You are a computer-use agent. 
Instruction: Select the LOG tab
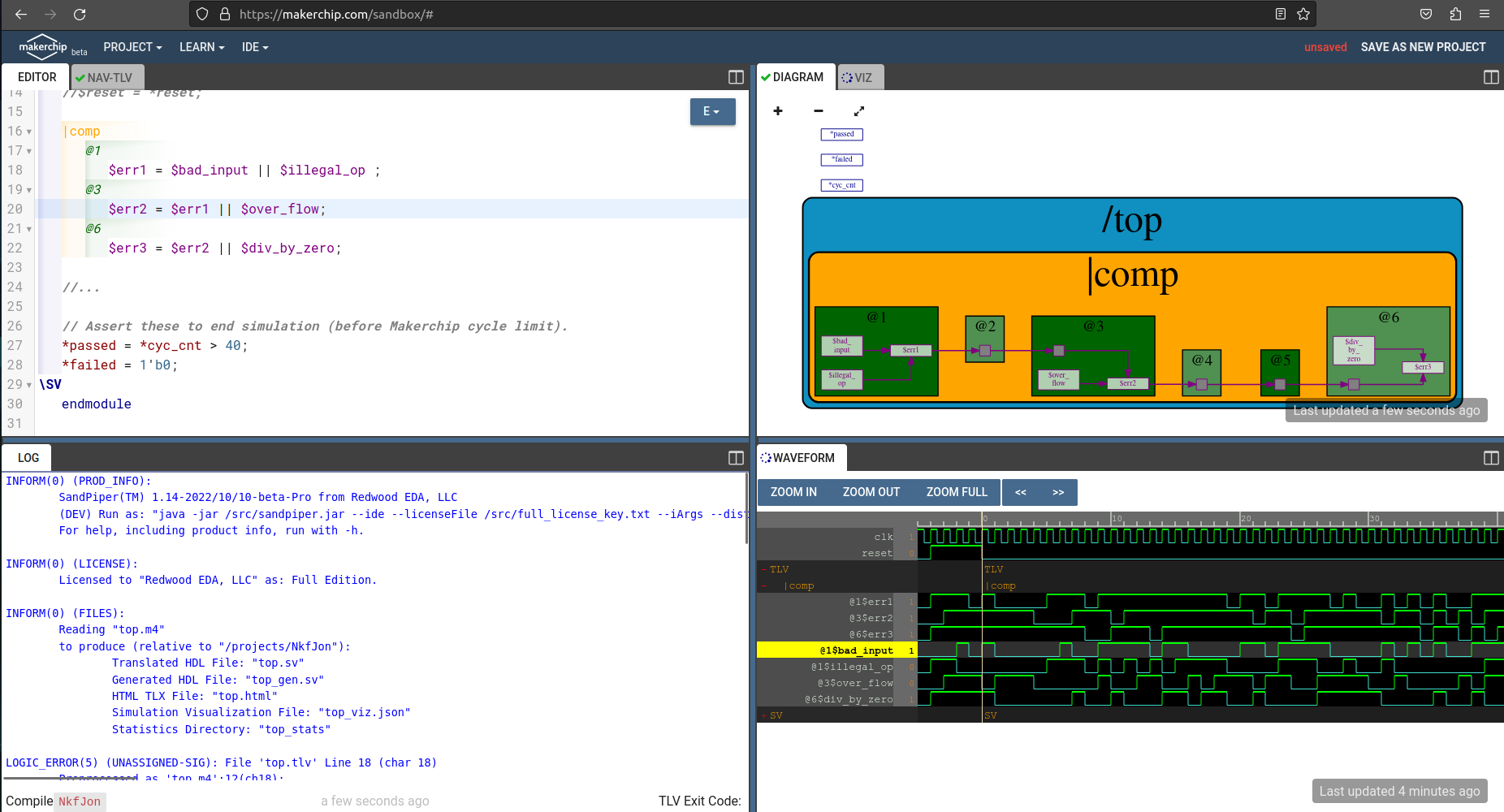point(28,458)
